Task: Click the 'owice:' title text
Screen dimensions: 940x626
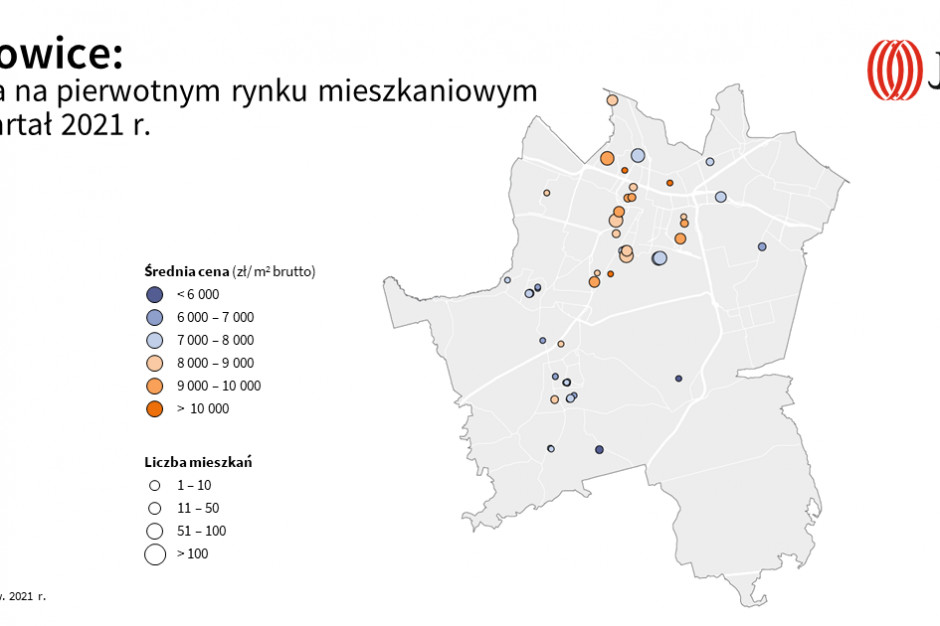Action: (x=61, y=54)
